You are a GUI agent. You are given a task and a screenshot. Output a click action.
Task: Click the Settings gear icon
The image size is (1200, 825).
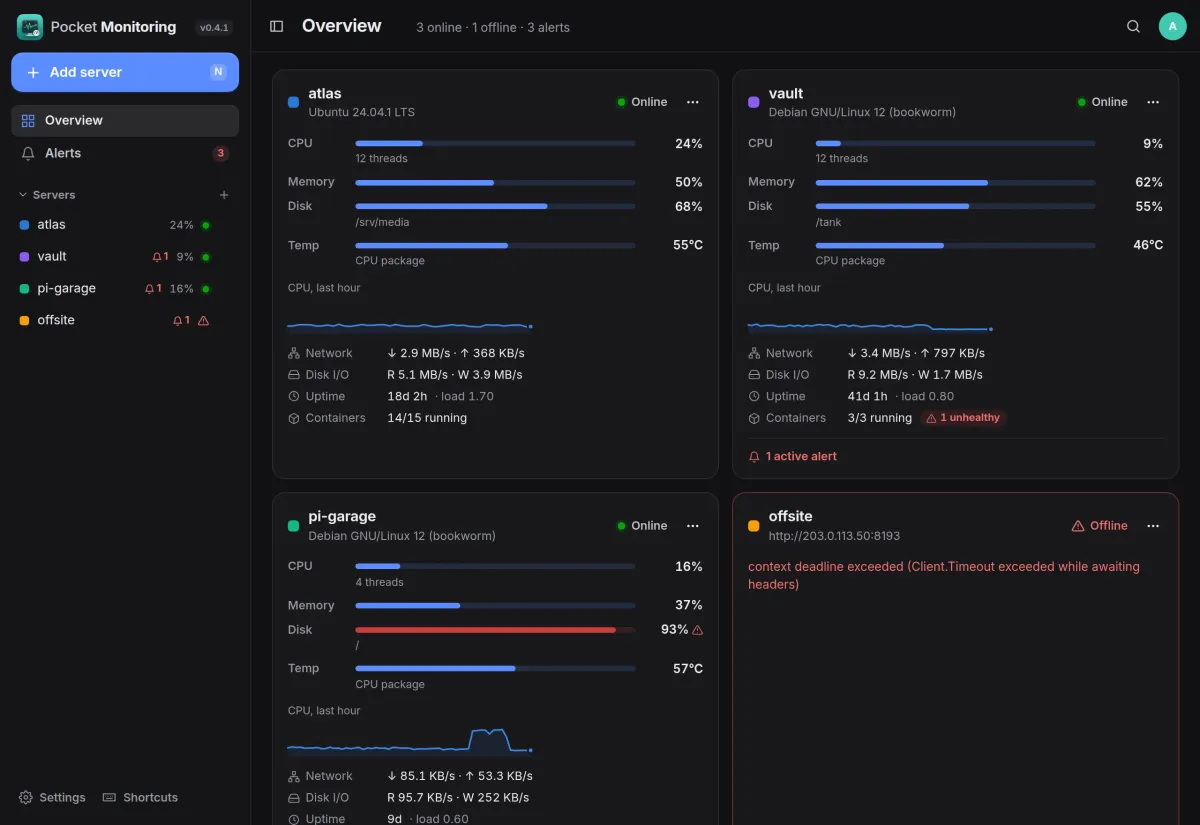coord(26,798)
